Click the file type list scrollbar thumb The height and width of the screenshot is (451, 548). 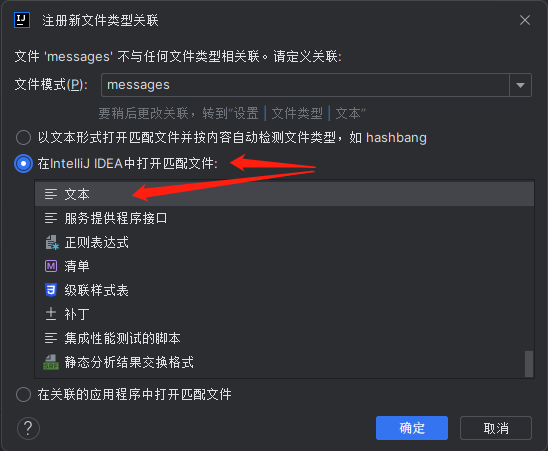529,364
